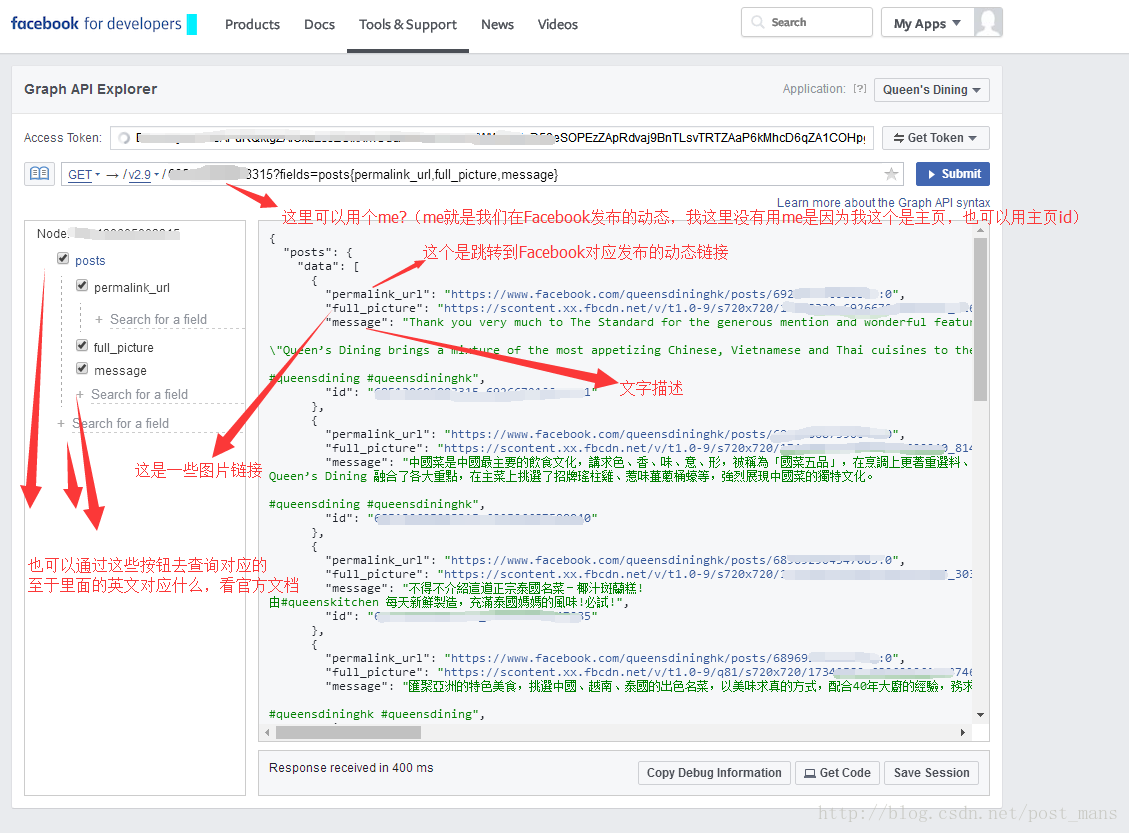Go to the Videos page

pyautogui.click(x=557, y=24)
